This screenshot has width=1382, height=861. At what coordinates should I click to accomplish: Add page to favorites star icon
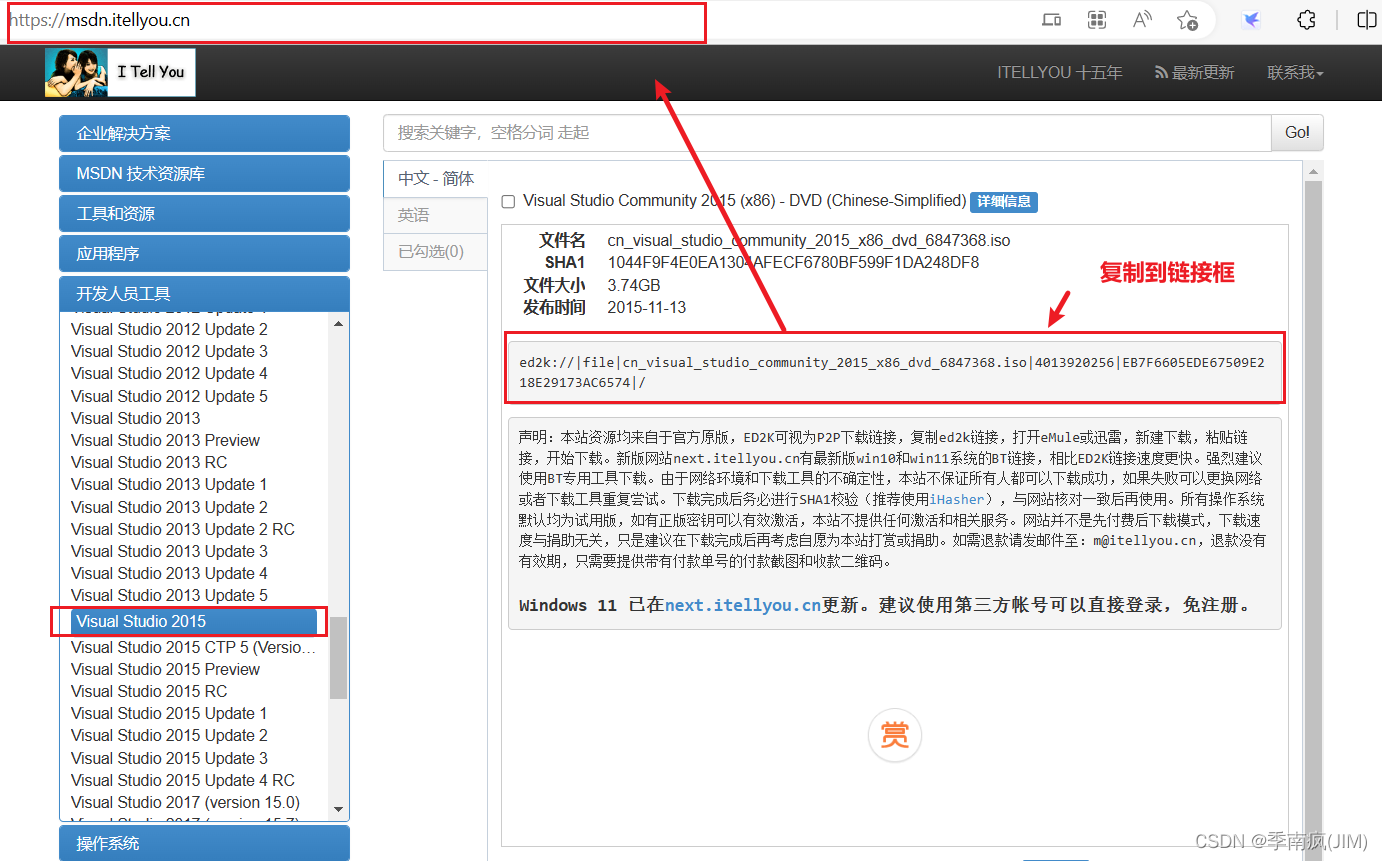tap(1187, 20)
